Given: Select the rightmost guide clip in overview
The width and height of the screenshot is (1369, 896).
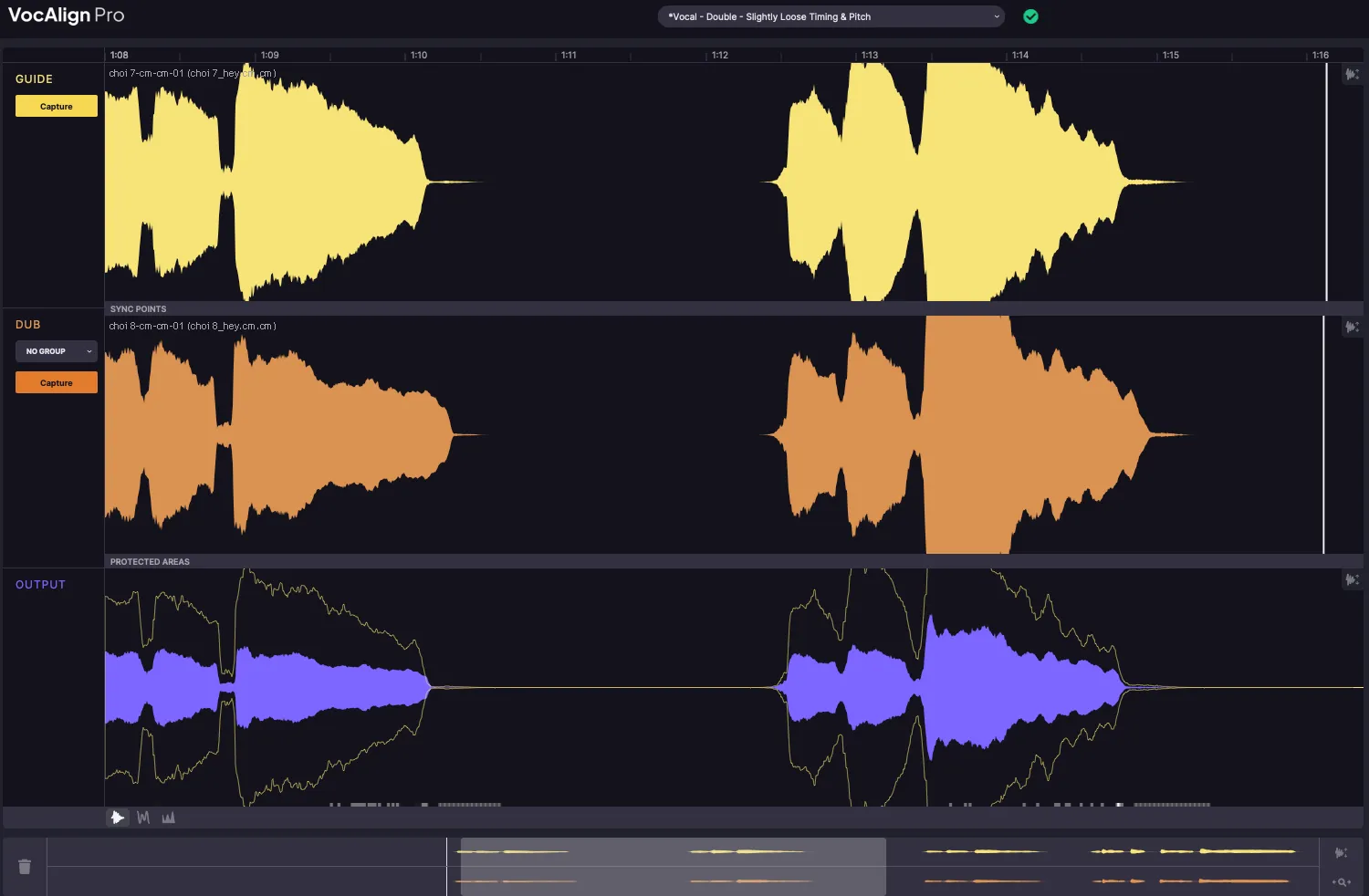Looking at the screenshot, I should pyautogui.click(x=1246, y=851).
